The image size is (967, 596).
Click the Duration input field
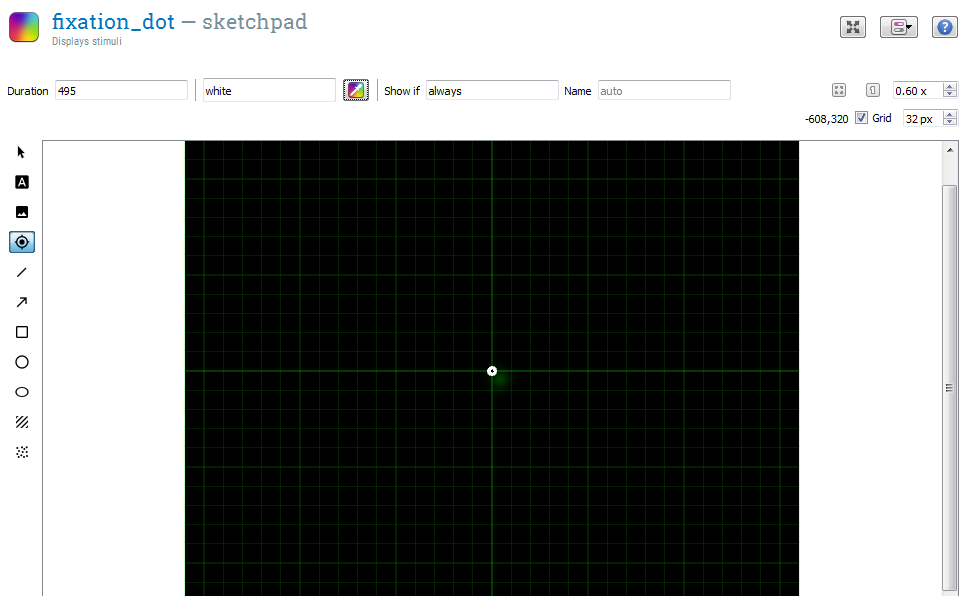121,91
